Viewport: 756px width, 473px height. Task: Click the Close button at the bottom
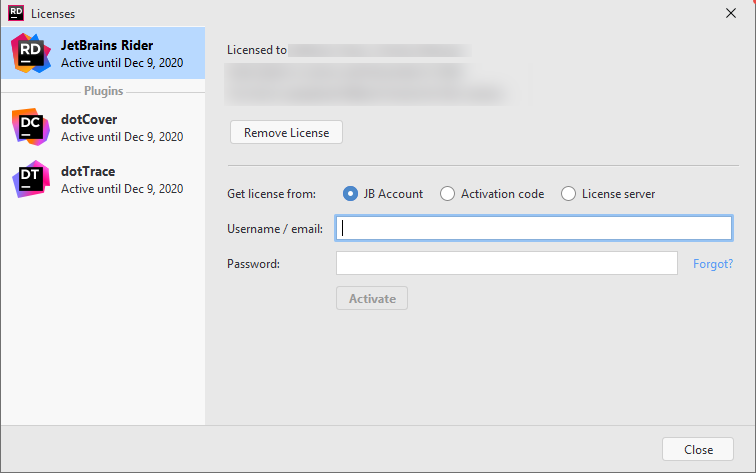click(x=698, y=449)
